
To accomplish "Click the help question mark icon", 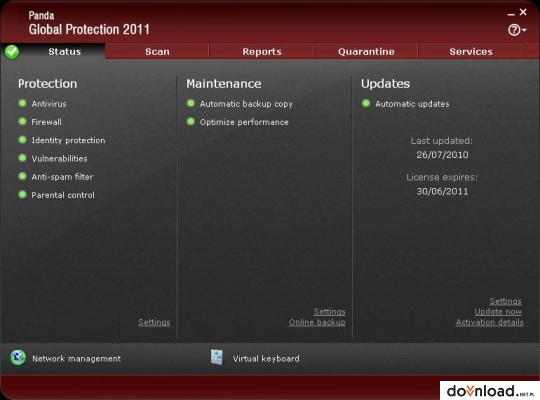I will (514, 30).
